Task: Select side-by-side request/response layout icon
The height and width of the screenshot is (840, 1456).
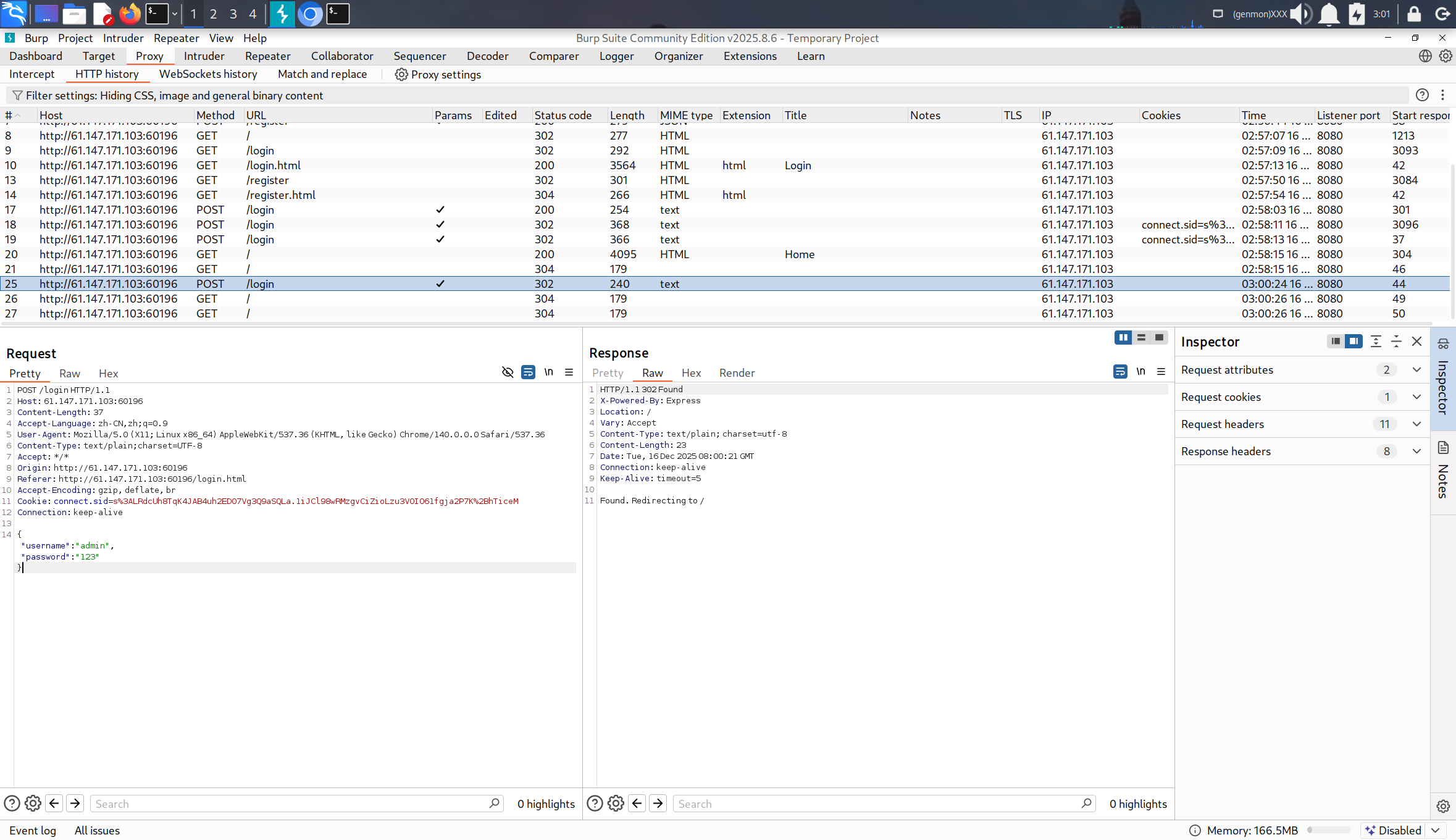Action: tap(1123, 337)
